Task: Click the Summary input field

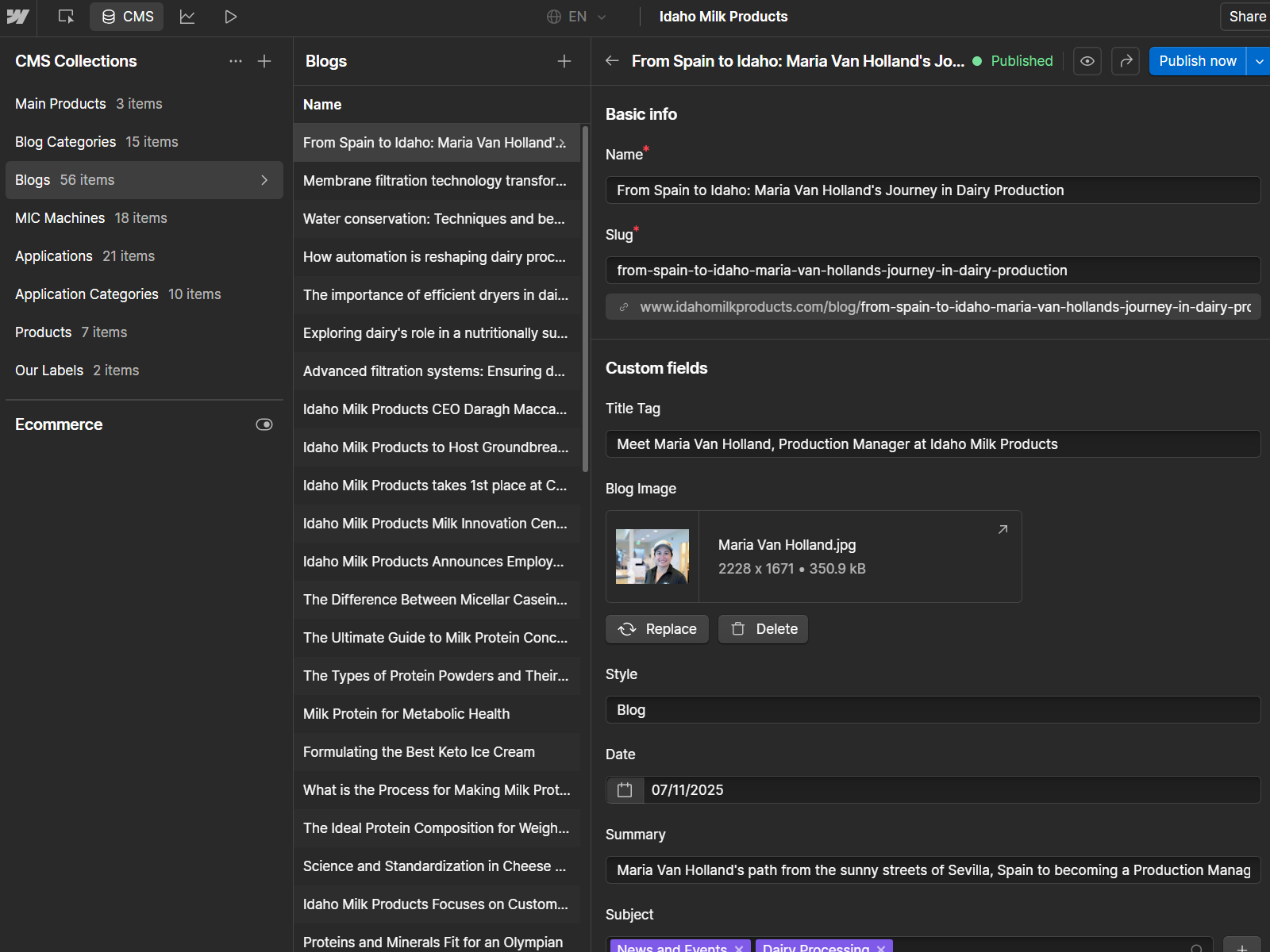Action: [x=933, y=870]
